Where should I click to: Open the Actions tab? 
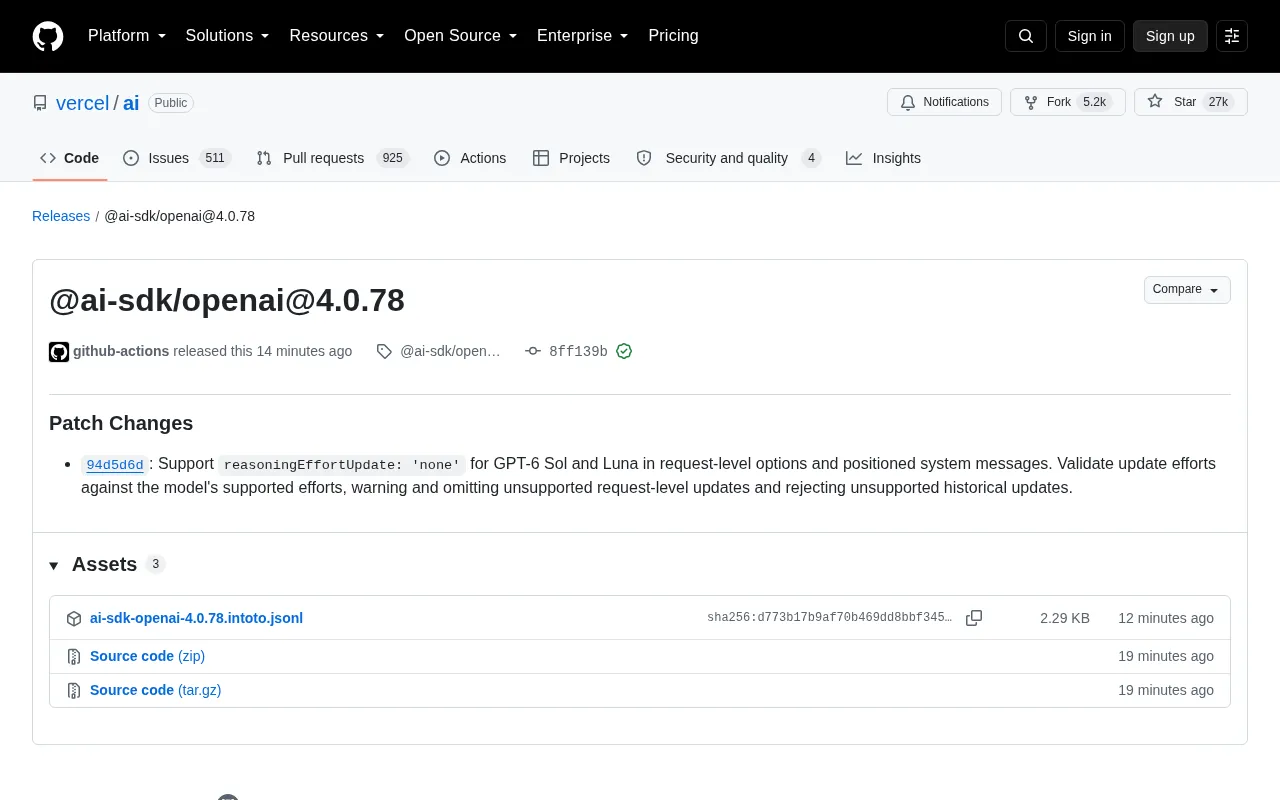[x=470, y=158]
